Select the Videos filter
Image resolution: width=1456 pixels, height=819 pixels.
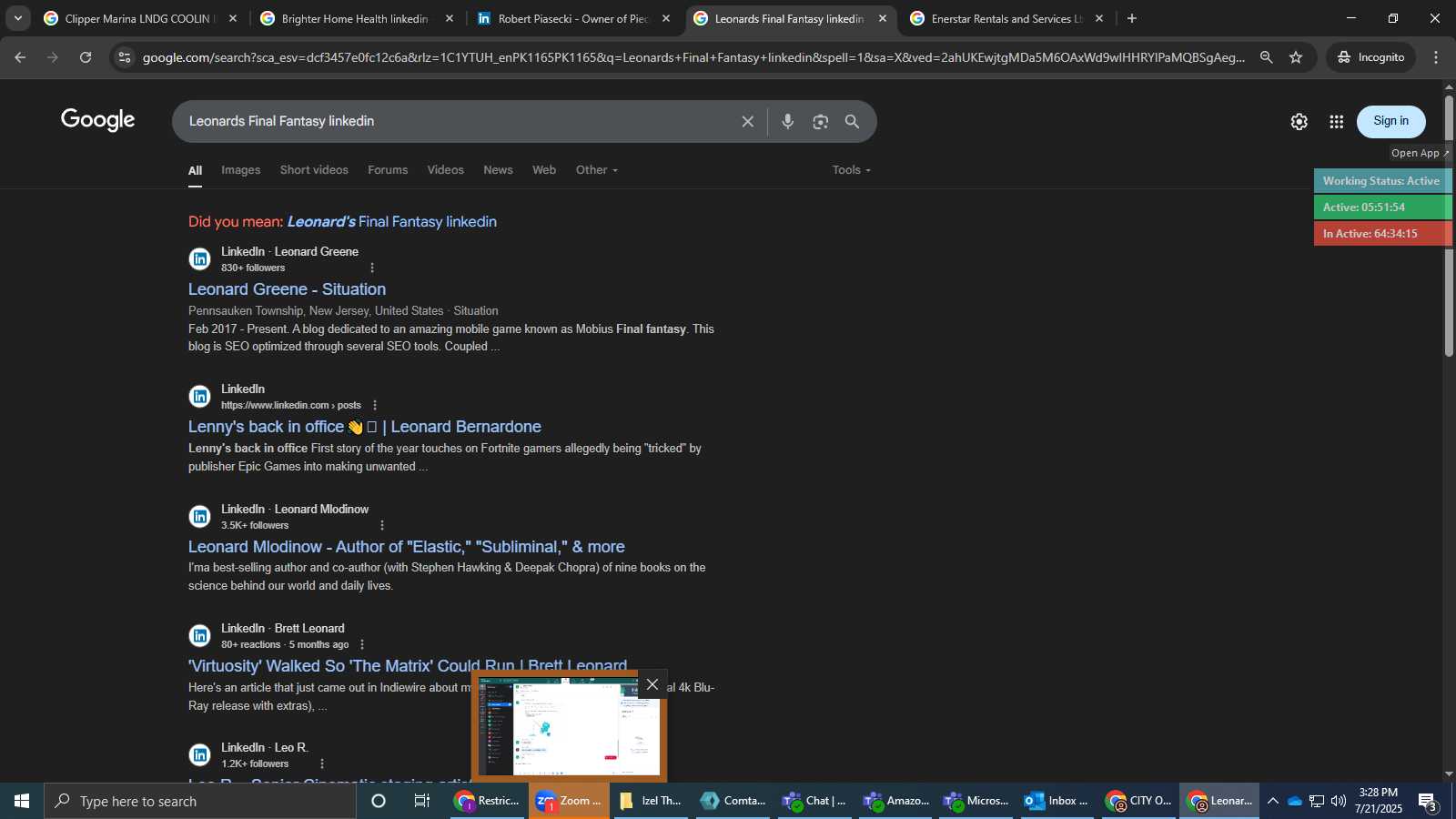[445, 170]
